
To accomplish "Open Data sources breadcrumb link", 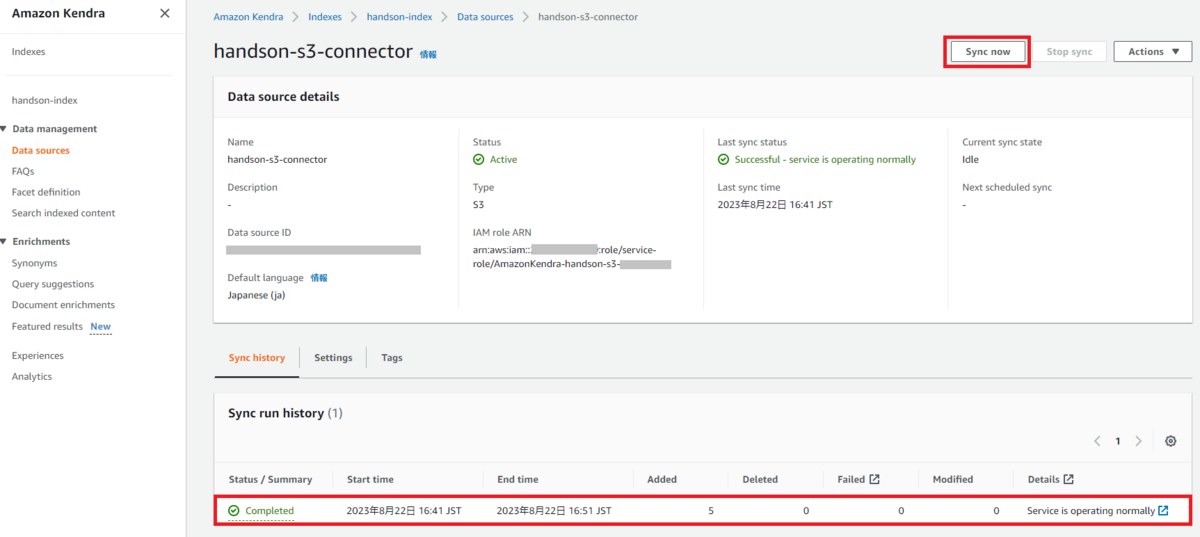I will point(485,17).
